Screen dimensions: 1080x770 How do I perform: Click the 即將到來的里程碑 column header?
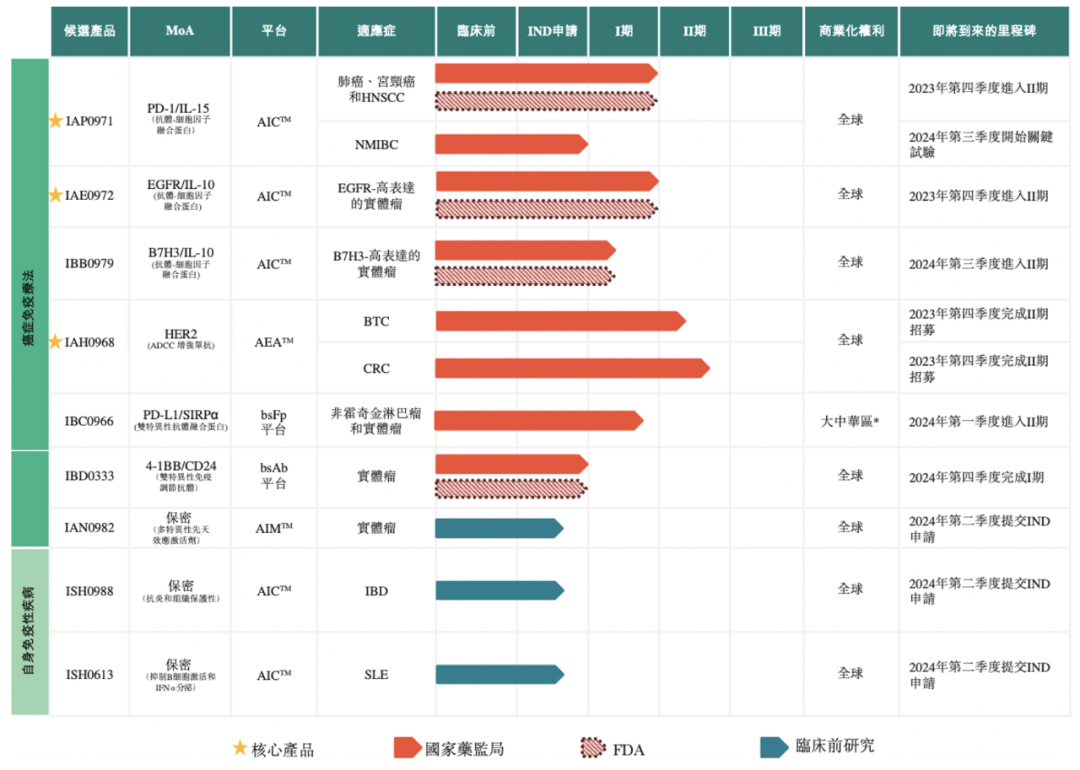[984, 31]
